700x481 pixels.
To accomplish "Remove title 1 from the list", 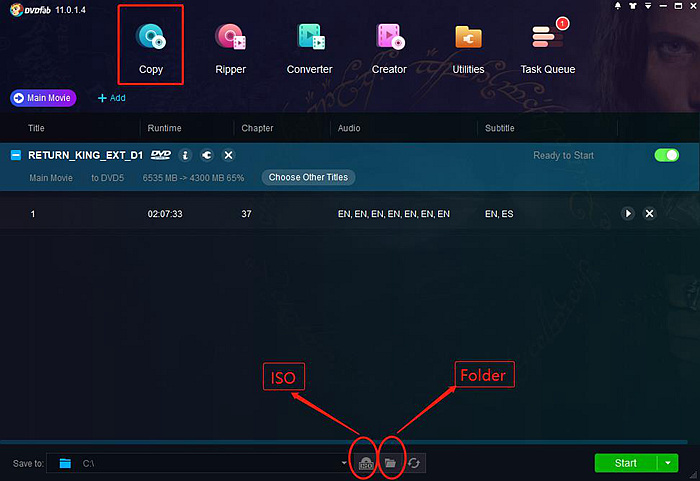I will tap(650, 213).
